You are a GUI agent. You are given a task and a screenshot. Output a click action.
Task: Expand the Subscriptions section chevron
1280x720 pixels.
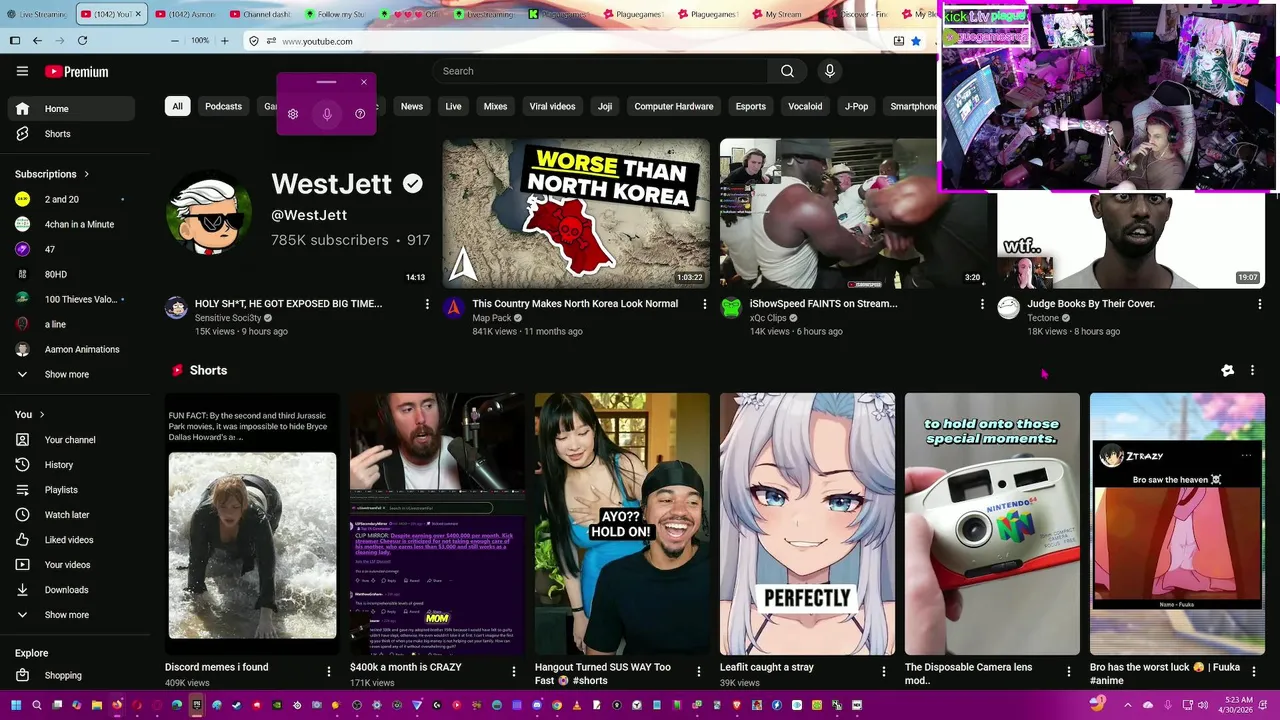(x=86, y=174)
